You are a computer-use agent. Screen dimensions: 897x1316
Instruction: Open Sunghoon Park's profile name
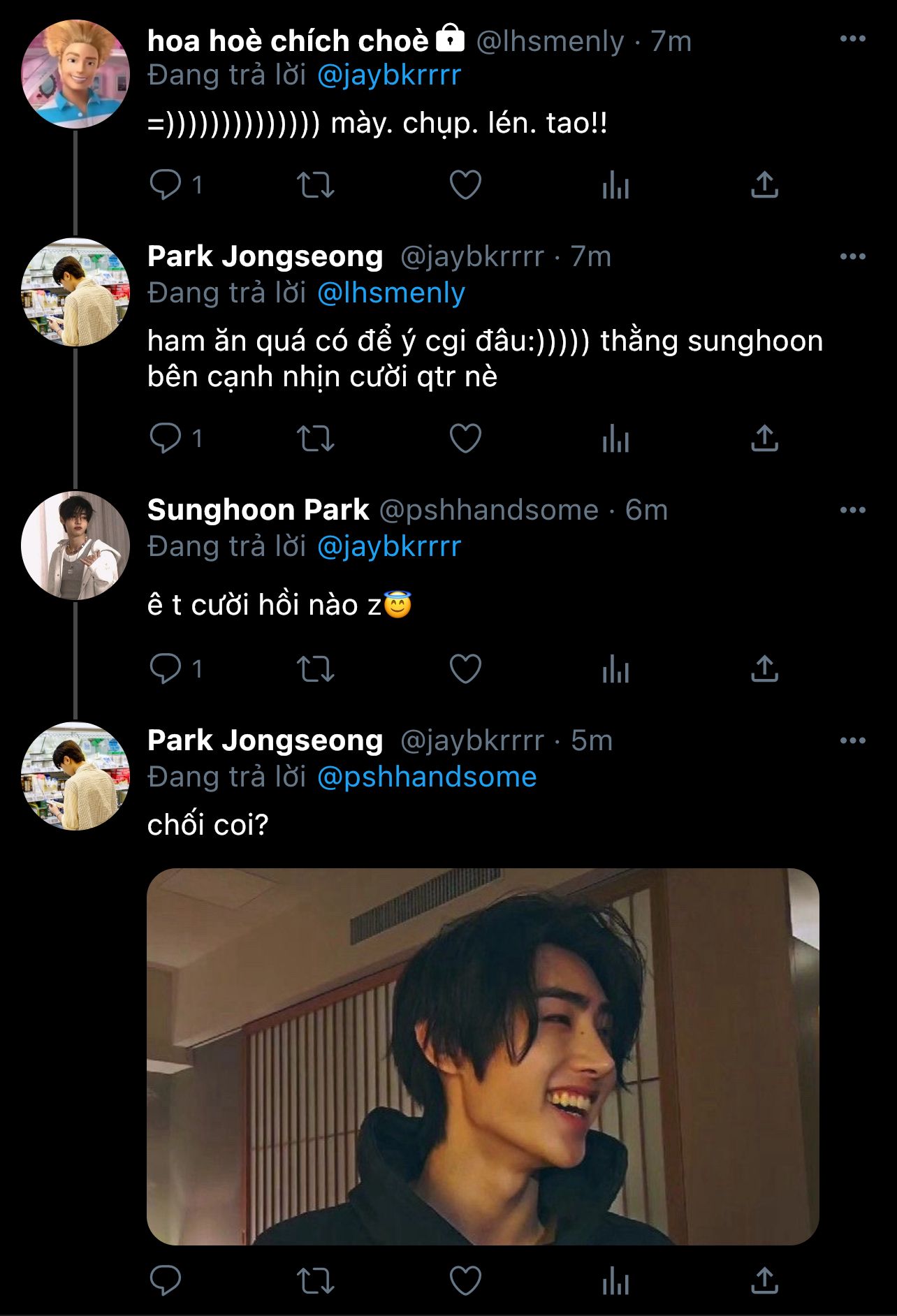[258, 510]
